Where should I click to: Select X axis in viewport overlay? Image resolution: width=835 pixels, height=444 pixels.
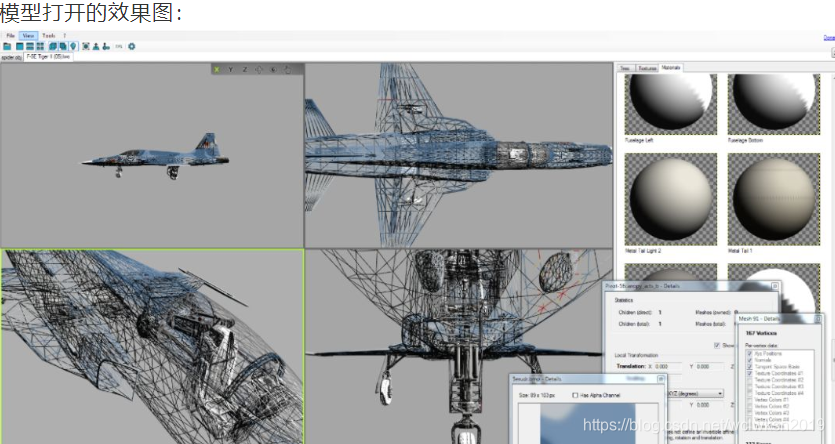click(217, 69)
